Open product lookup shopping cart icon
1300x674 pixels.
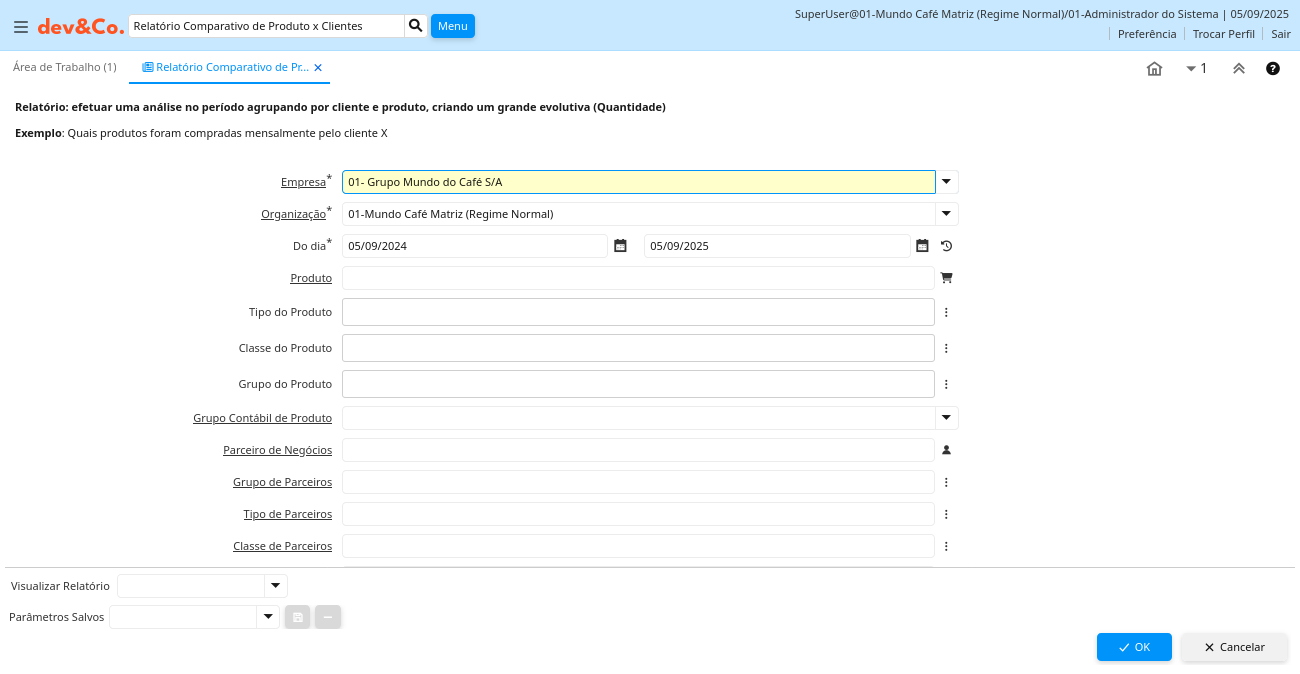coord(946,278)
